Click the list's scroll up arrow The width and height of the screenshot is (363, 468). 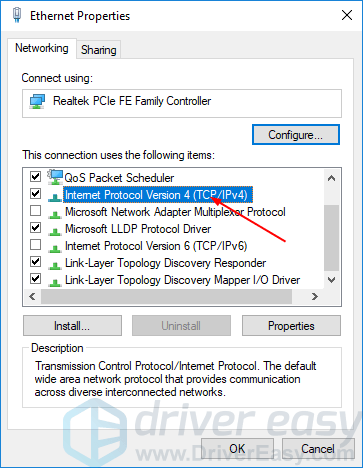(x=331, y=178)
